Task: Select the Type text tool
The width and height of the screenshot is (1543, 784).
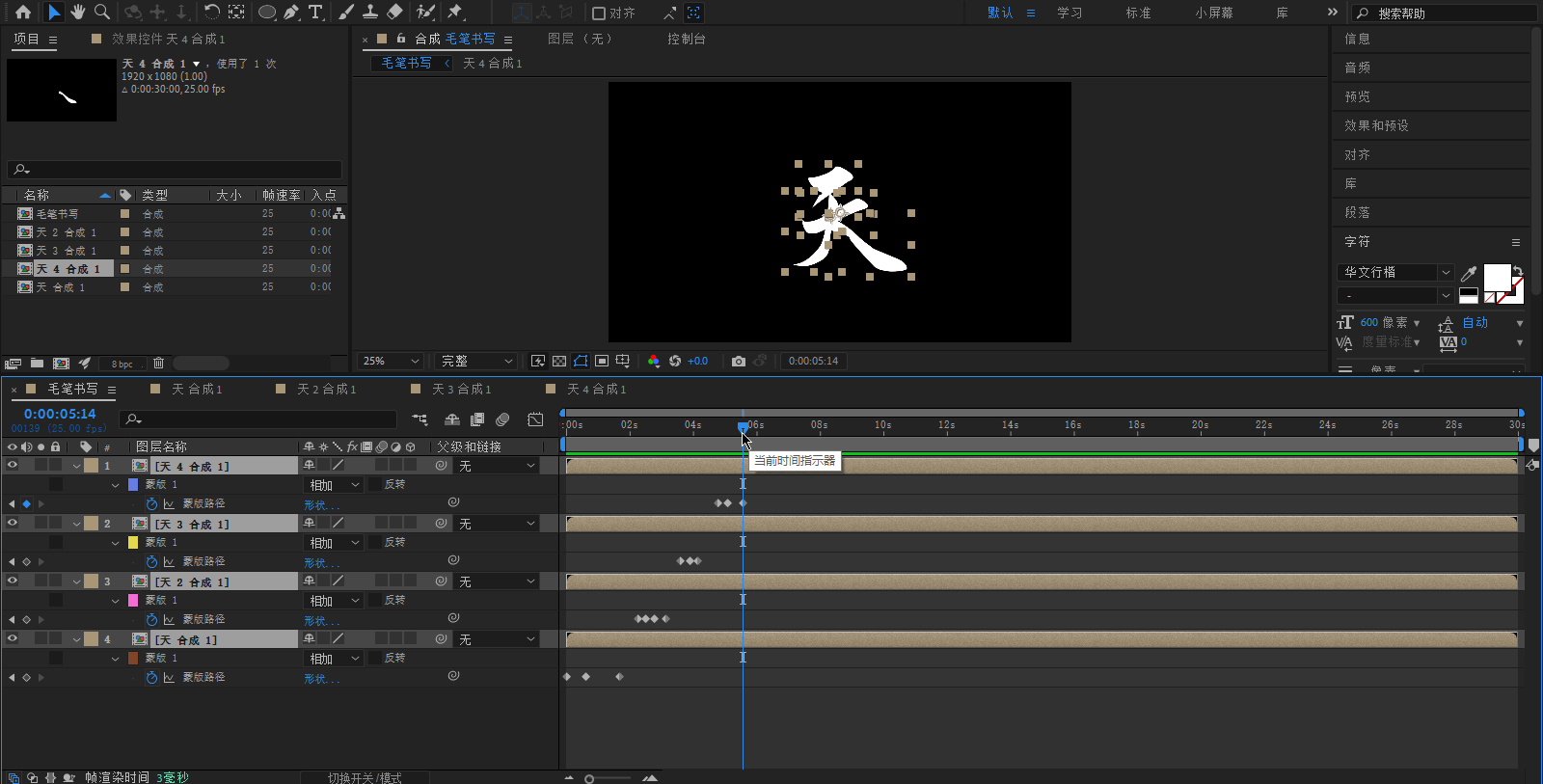Action: tap(315, 13)
